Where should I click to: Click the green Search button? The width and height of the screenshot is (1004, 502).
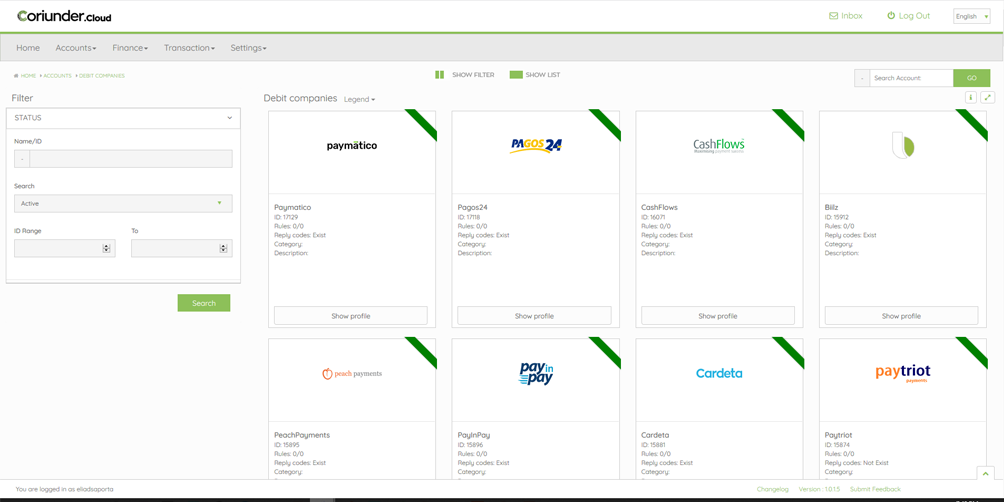point(204,303)
